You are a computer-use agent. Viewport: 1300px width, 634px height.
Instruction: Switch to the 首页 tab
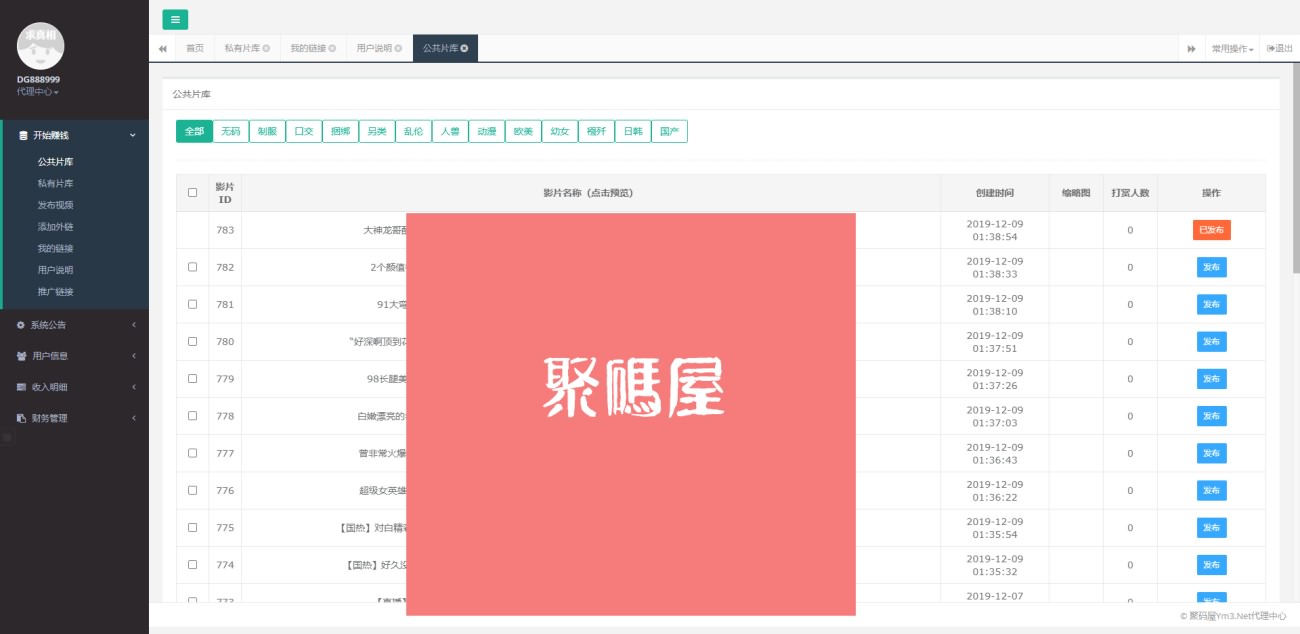click(194, 48)
